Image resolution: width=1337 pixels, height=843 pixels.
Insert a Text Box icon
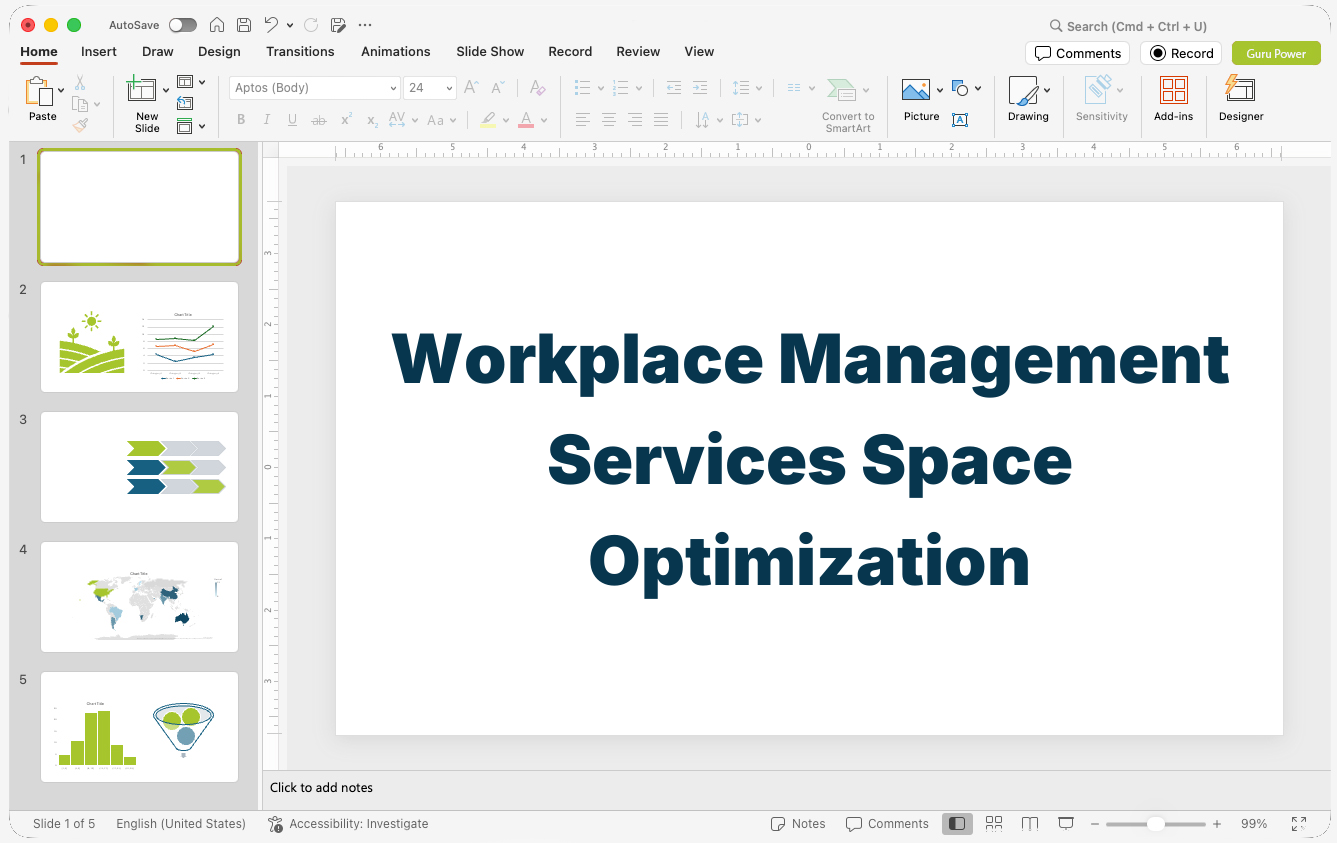tap(960, 120)
